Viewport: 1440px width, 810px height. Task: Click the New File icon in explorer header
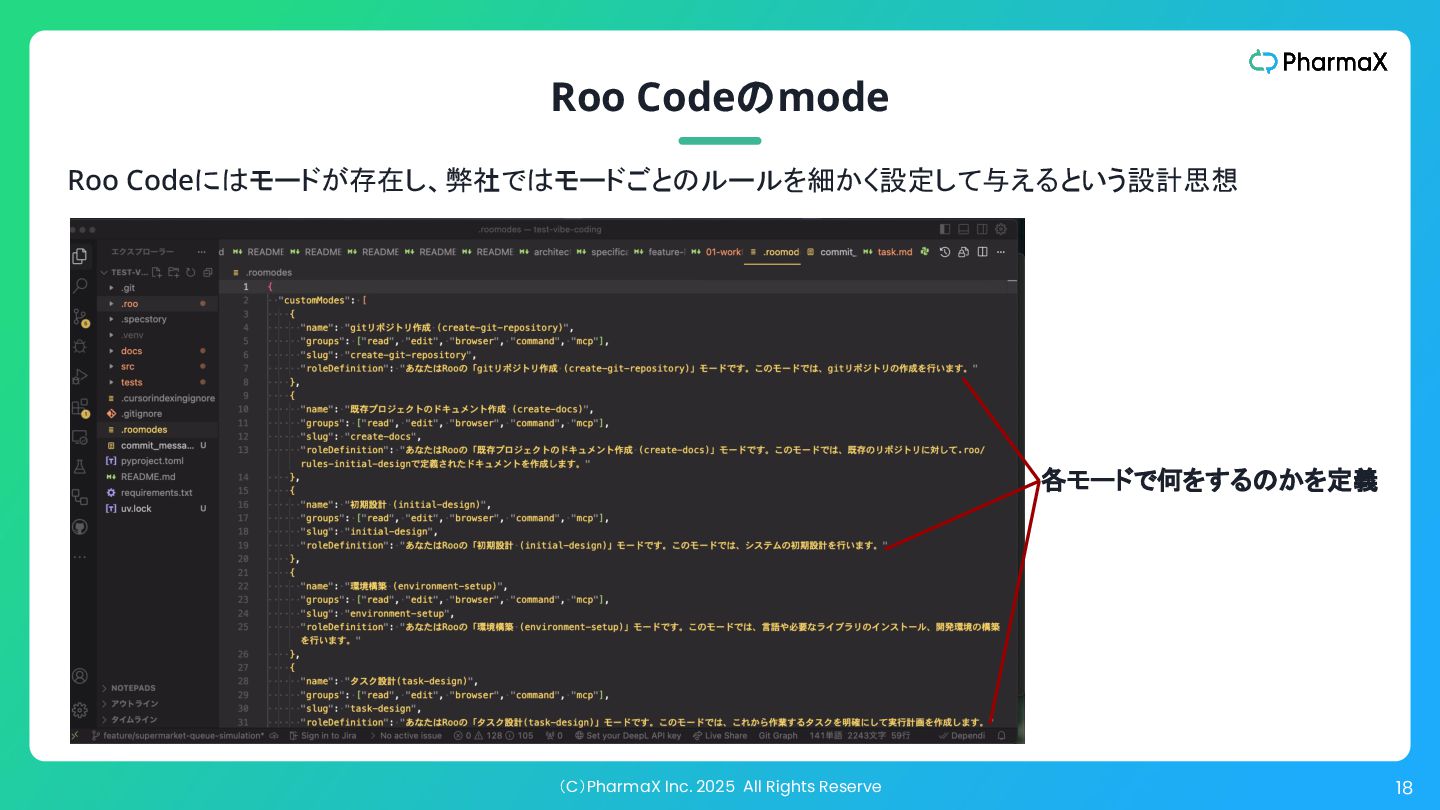pyautogui.click(x=156, y=272)
